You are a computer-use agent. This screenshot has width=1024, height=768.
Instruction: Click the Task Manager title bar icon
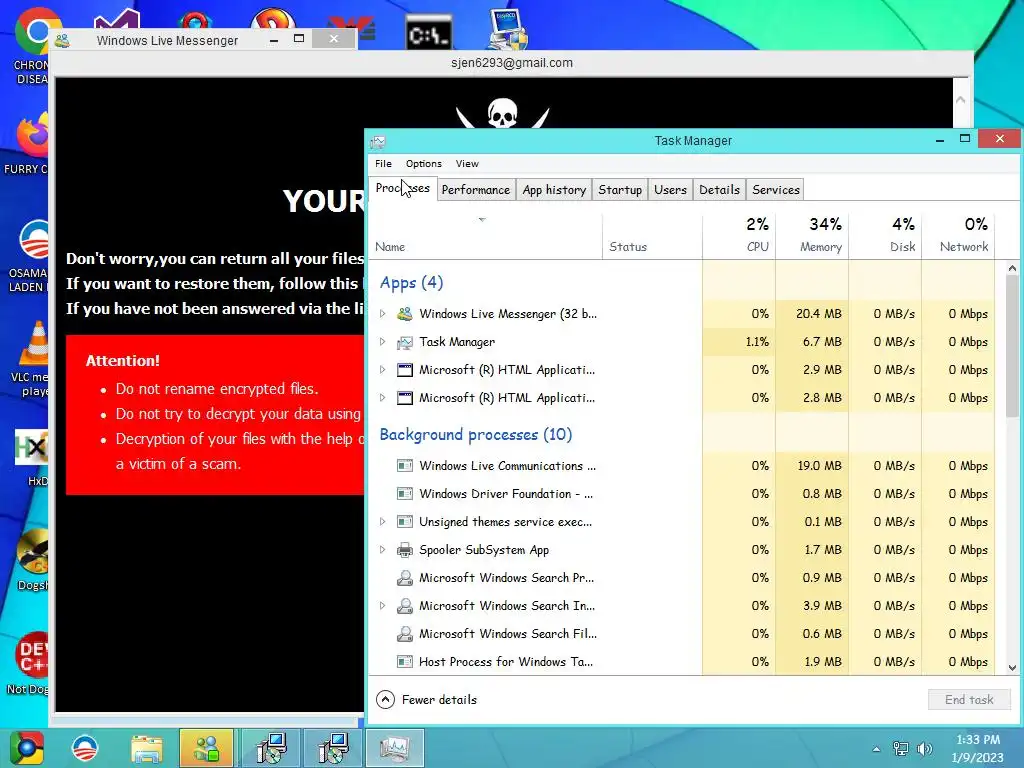point(377,141)
